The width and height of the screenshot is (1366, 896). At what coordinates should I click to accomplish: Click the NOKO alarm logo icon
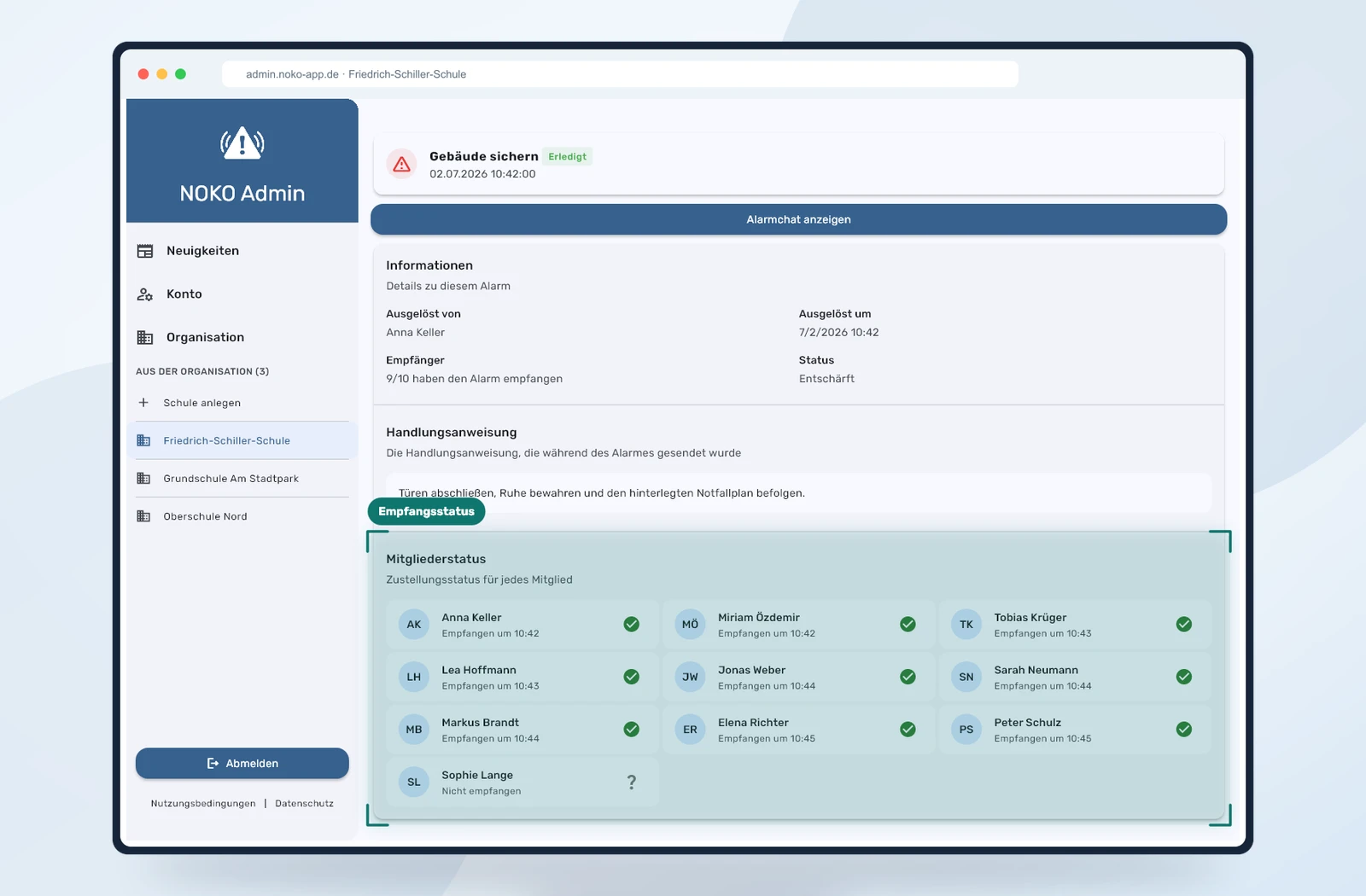[x=242, y=143]
